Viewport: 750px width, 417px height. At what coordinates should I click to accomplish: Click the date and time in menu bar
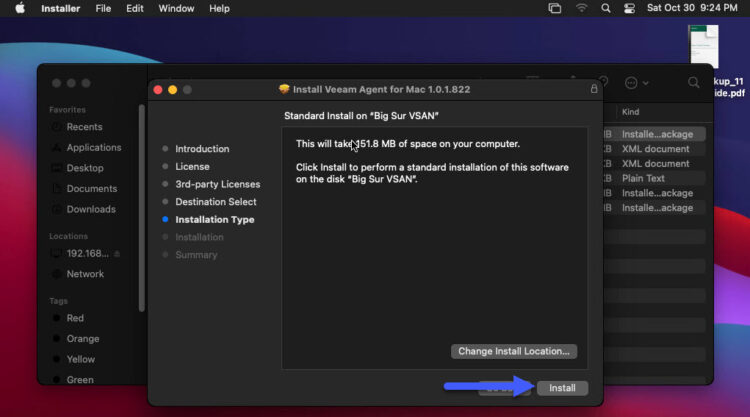point(692,8)
